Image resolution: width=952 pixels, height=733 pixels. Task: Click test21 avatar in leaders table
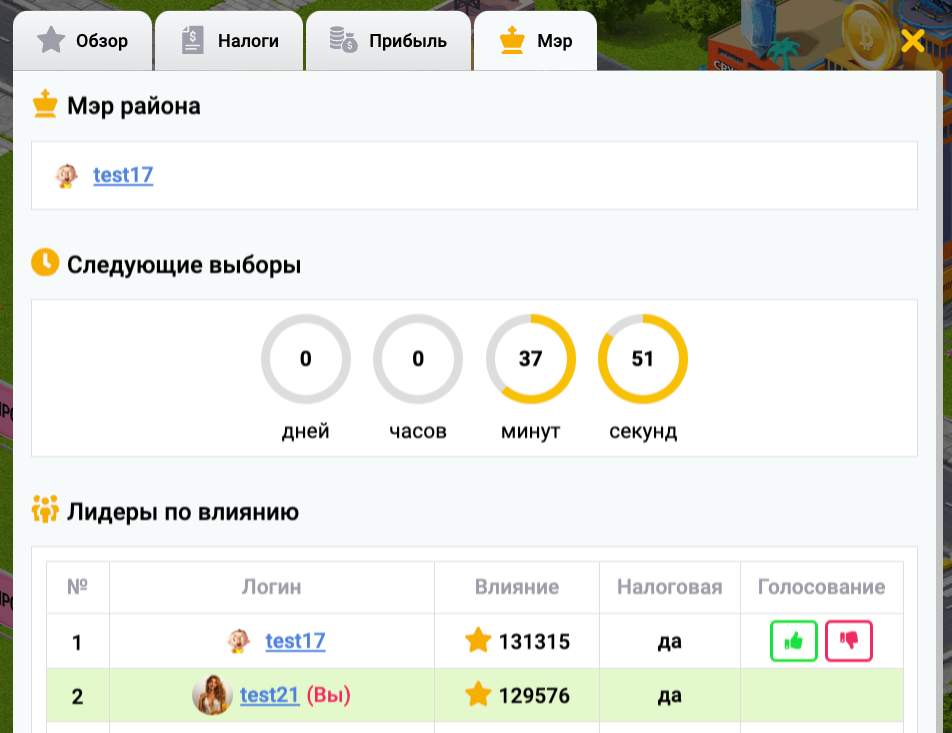pyautogui.click(x=212, y=695)
